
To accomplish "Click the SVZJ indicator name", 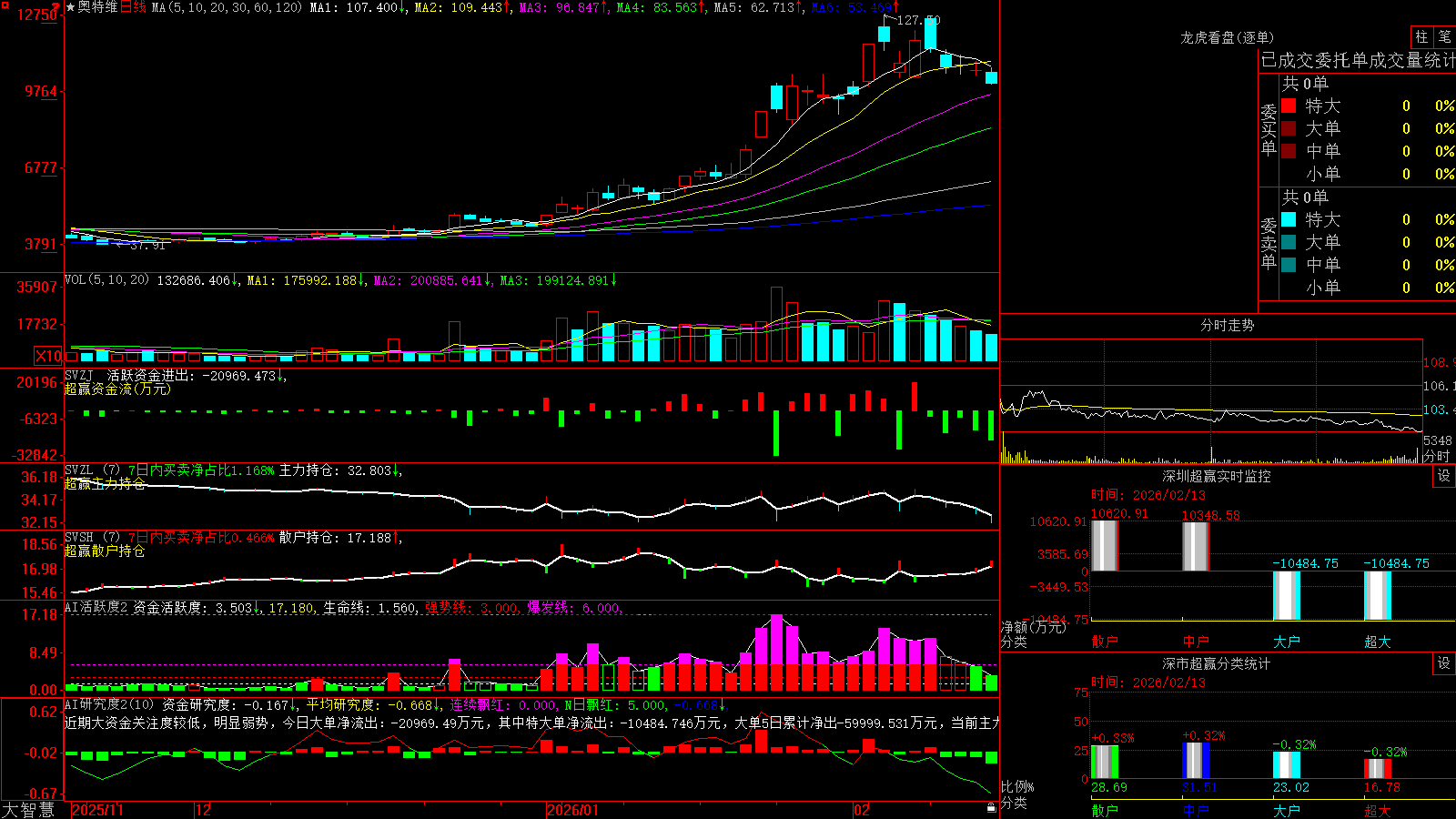I will [79, 375].
